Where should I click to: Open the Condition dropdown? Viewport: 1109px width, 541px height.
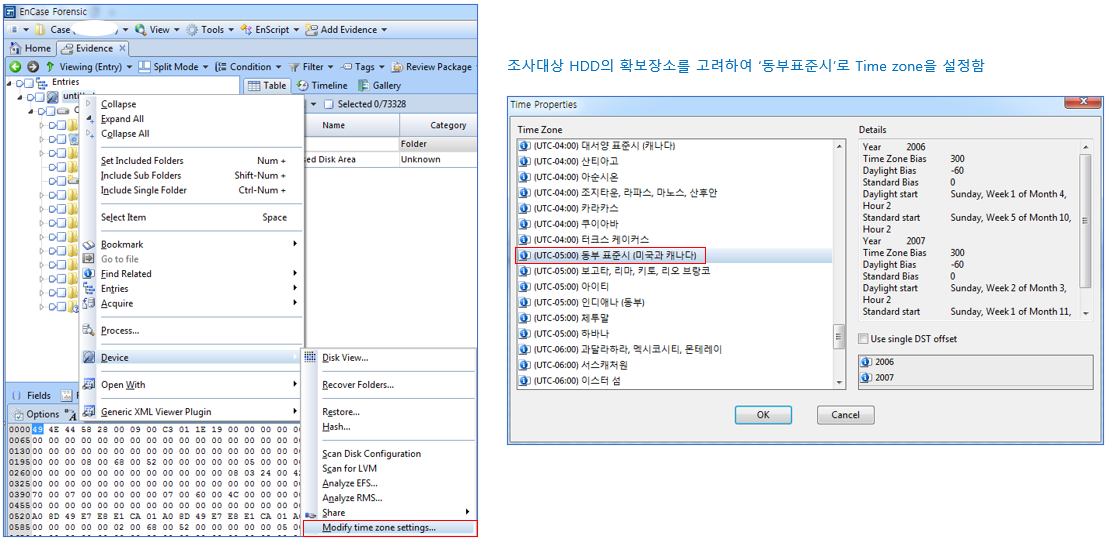pos(247,66)
